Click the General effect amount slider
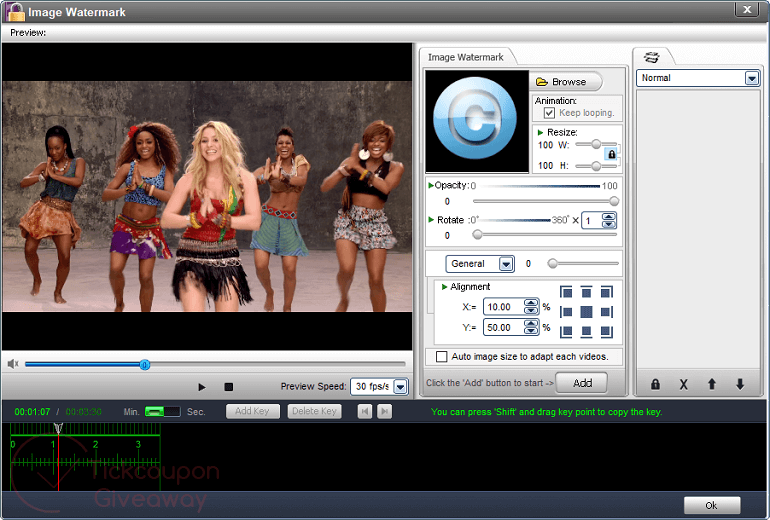 pyautogui.click(x=583, y=264)
